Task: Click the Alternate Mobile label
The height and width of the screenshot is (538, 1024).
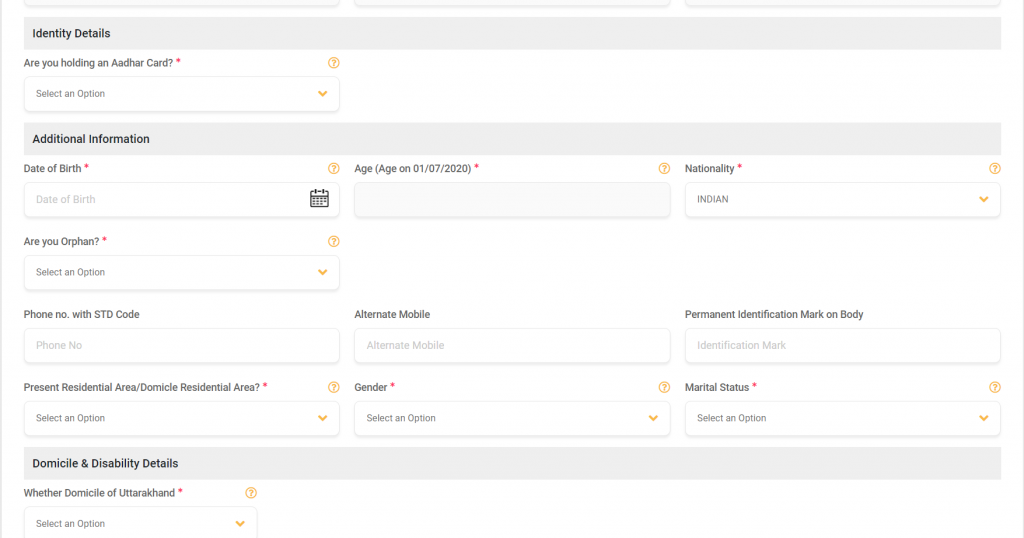Action: pyautogui.click(x=392, y=314)
